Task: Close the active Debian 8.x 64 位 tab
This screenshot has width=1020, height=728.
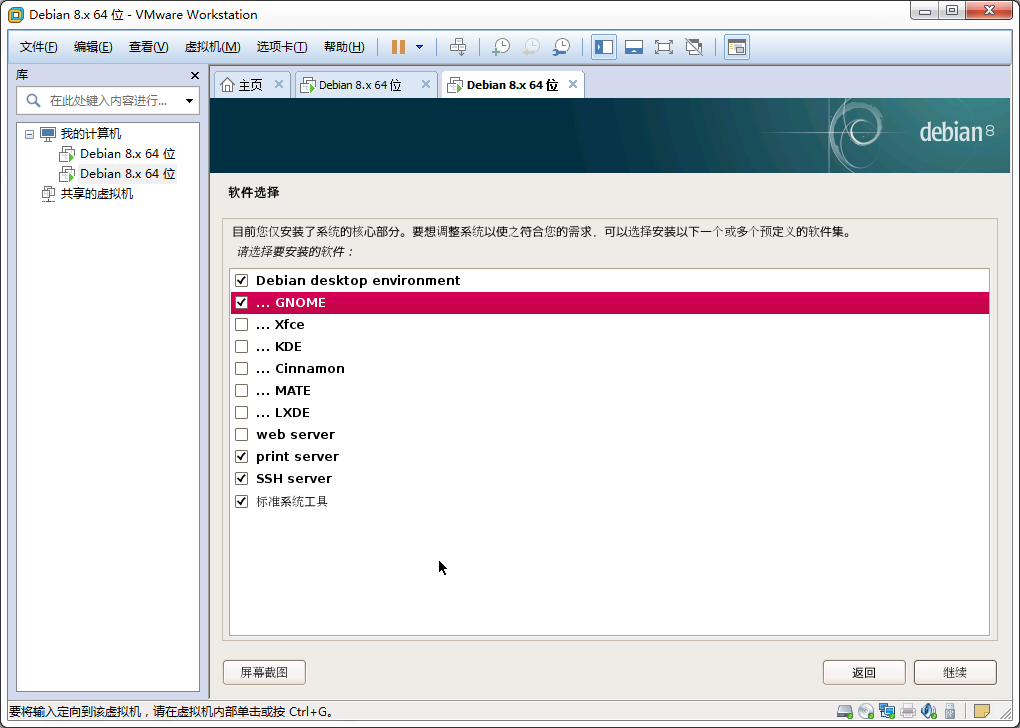Action: click(572, 85)
